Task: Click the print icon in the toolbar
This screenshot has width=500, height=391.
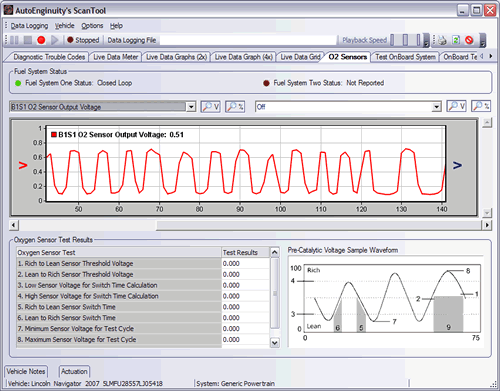Action: (x=442, y=40)
